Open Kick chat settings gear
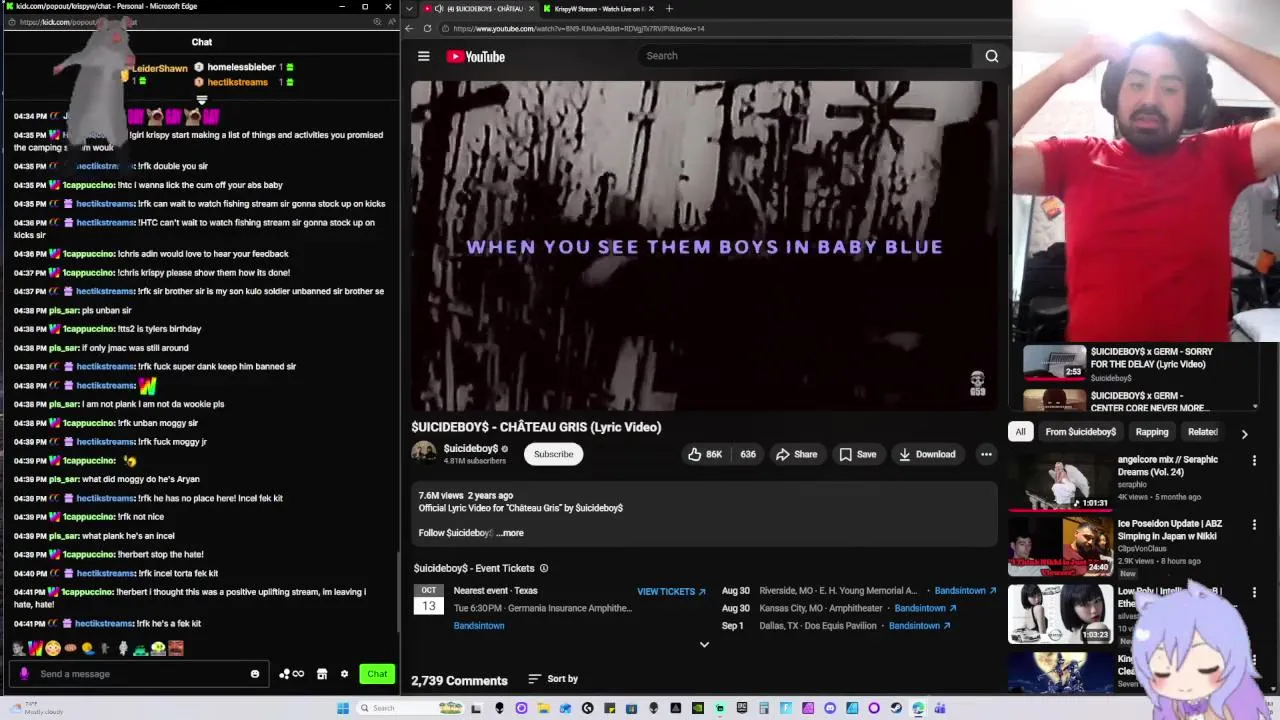The height and width of the screenshot is (720, 1280). (x=345, y=674)
